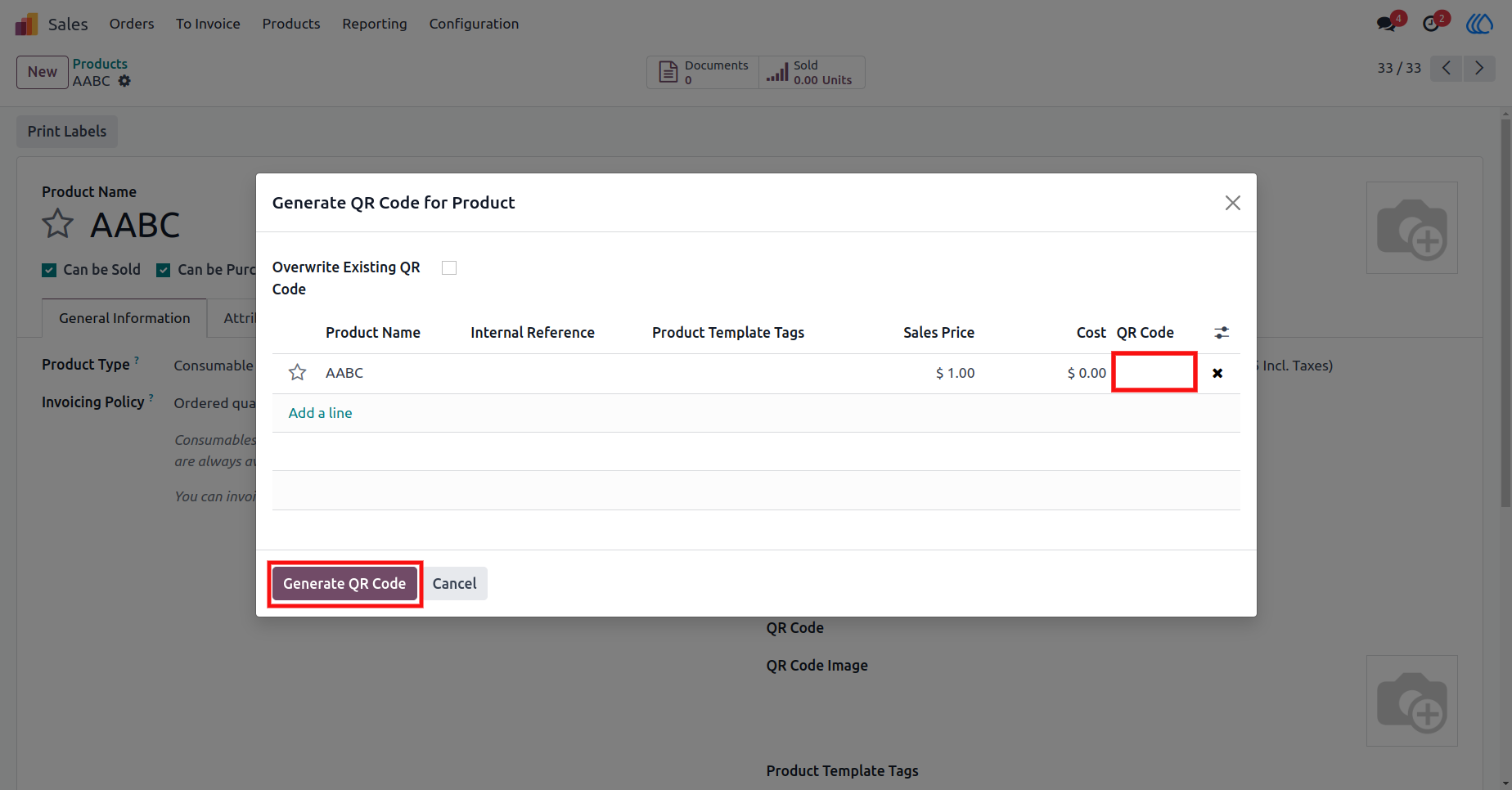The width and height of the screenshot is (1512, 790).
Task: Click the Add a line link
Action: pos(321,413)
